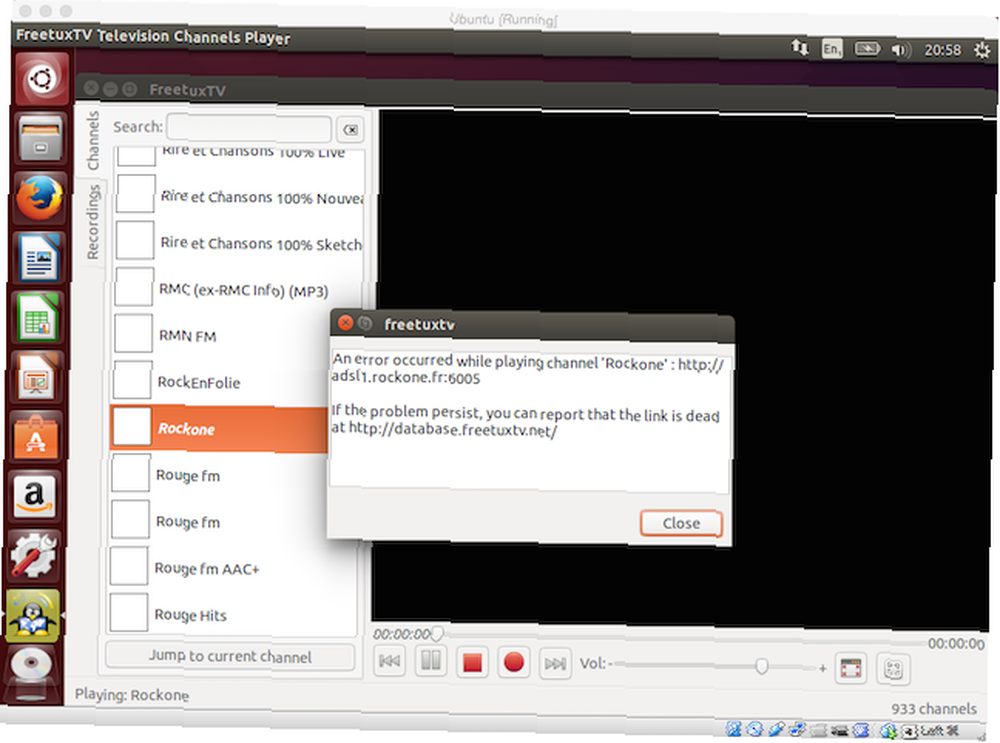The width and height of the screenshot is (1000, 743).
Task: Click the RMN FM channel logo placeholder
Action: [133, 334]
